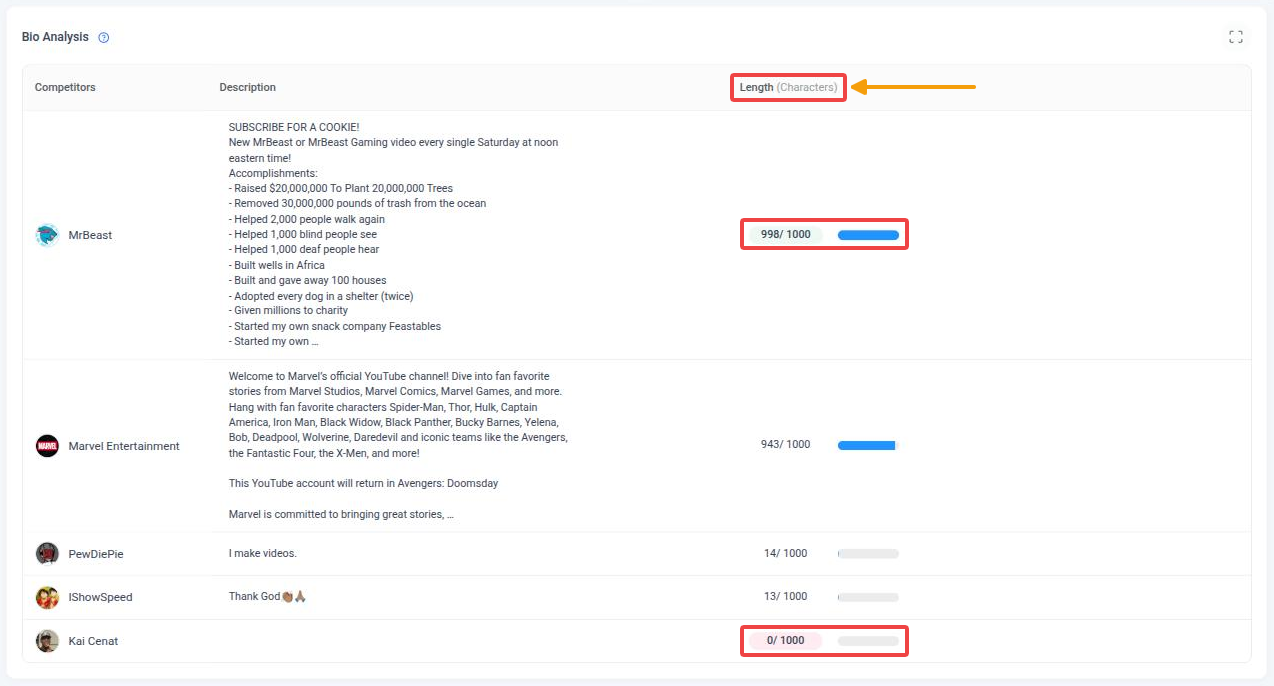Open the Bio Analysis help icon
Viewport: 1274px width, 686px height.
(104, 38)
